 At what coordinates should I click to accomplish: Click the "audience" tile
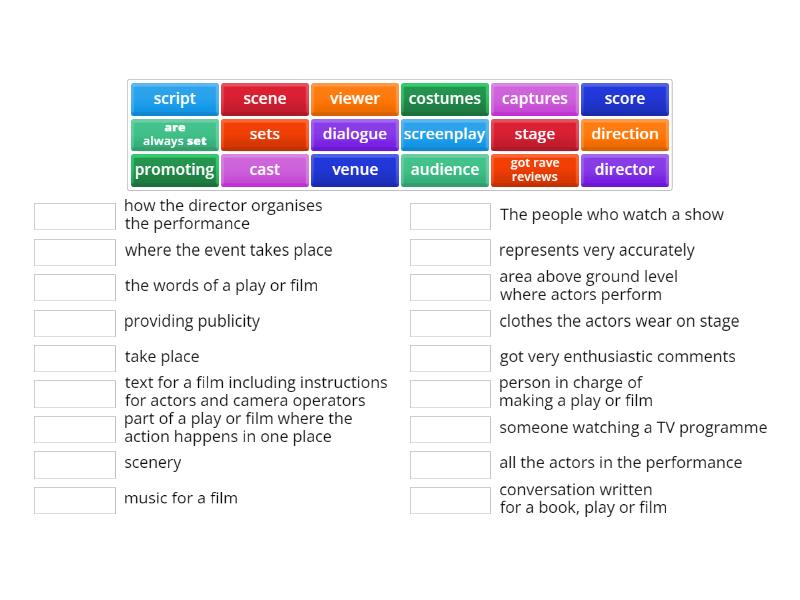pos(444,170)
